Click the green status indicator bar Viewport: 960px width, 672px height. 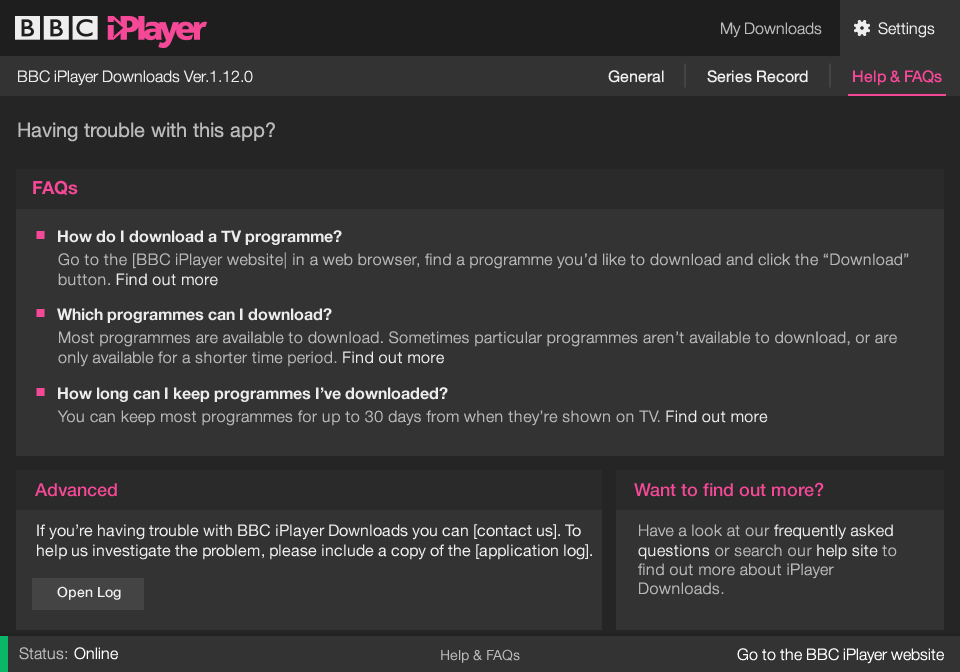(x=4, y=654)
